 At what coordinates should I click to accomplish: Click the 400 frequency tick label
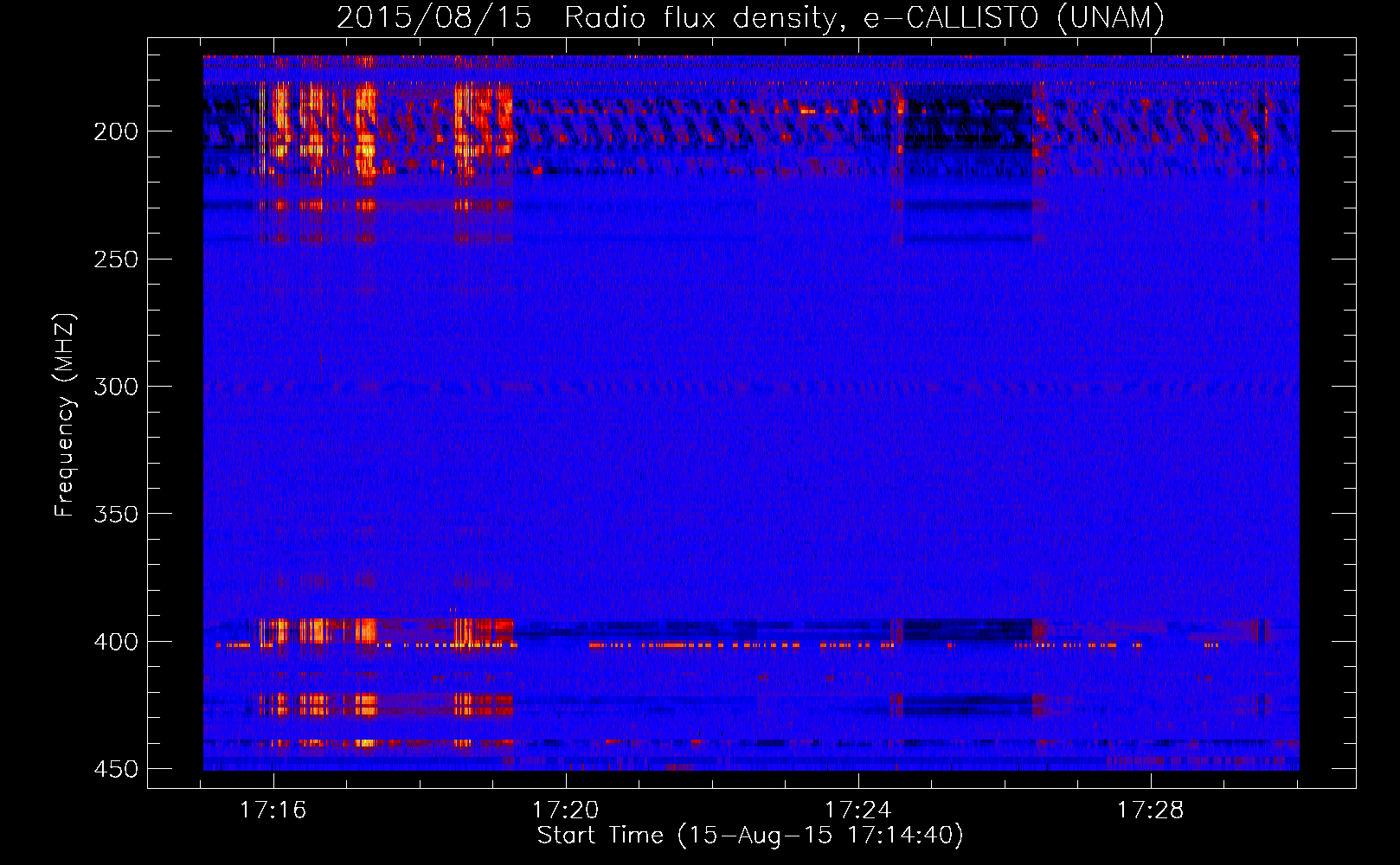(116, 642)
